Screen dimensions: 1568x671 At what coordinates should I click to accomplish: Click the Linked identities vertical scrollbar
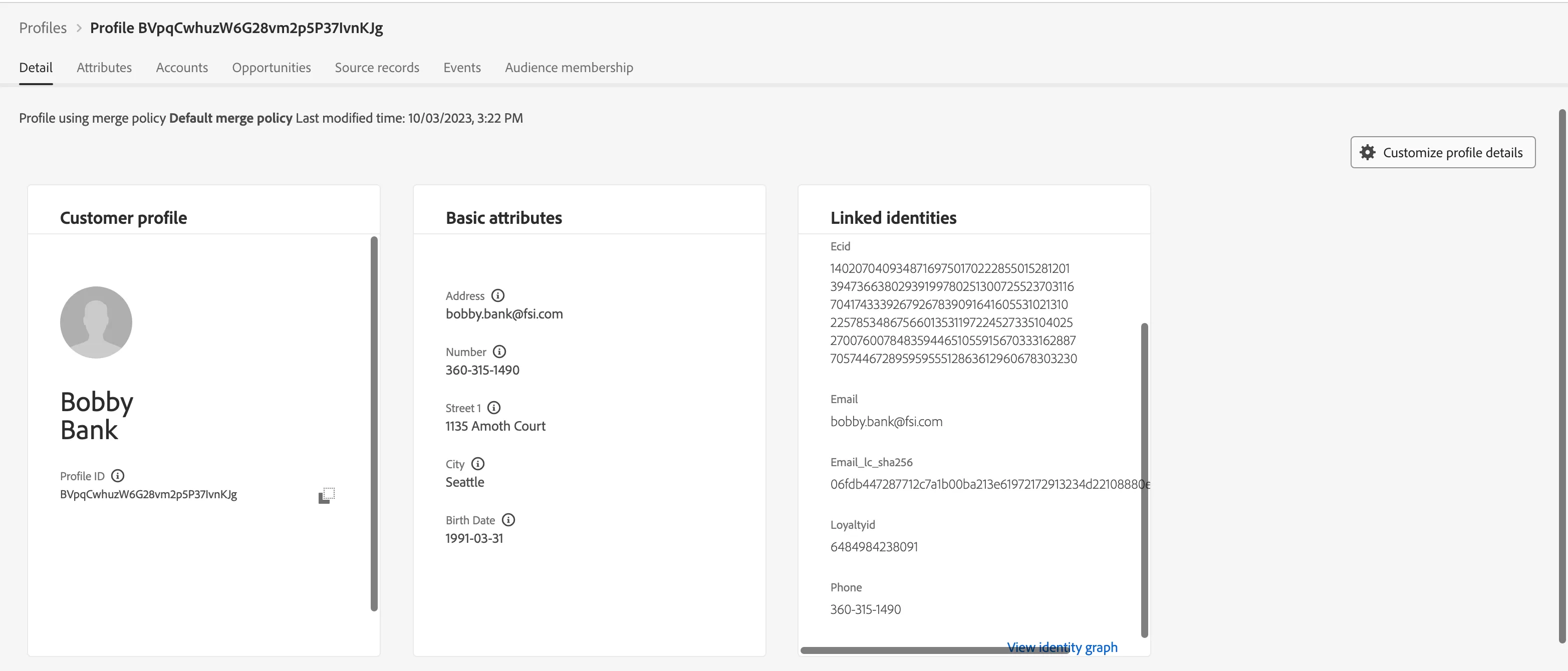tap(1144, 481)
